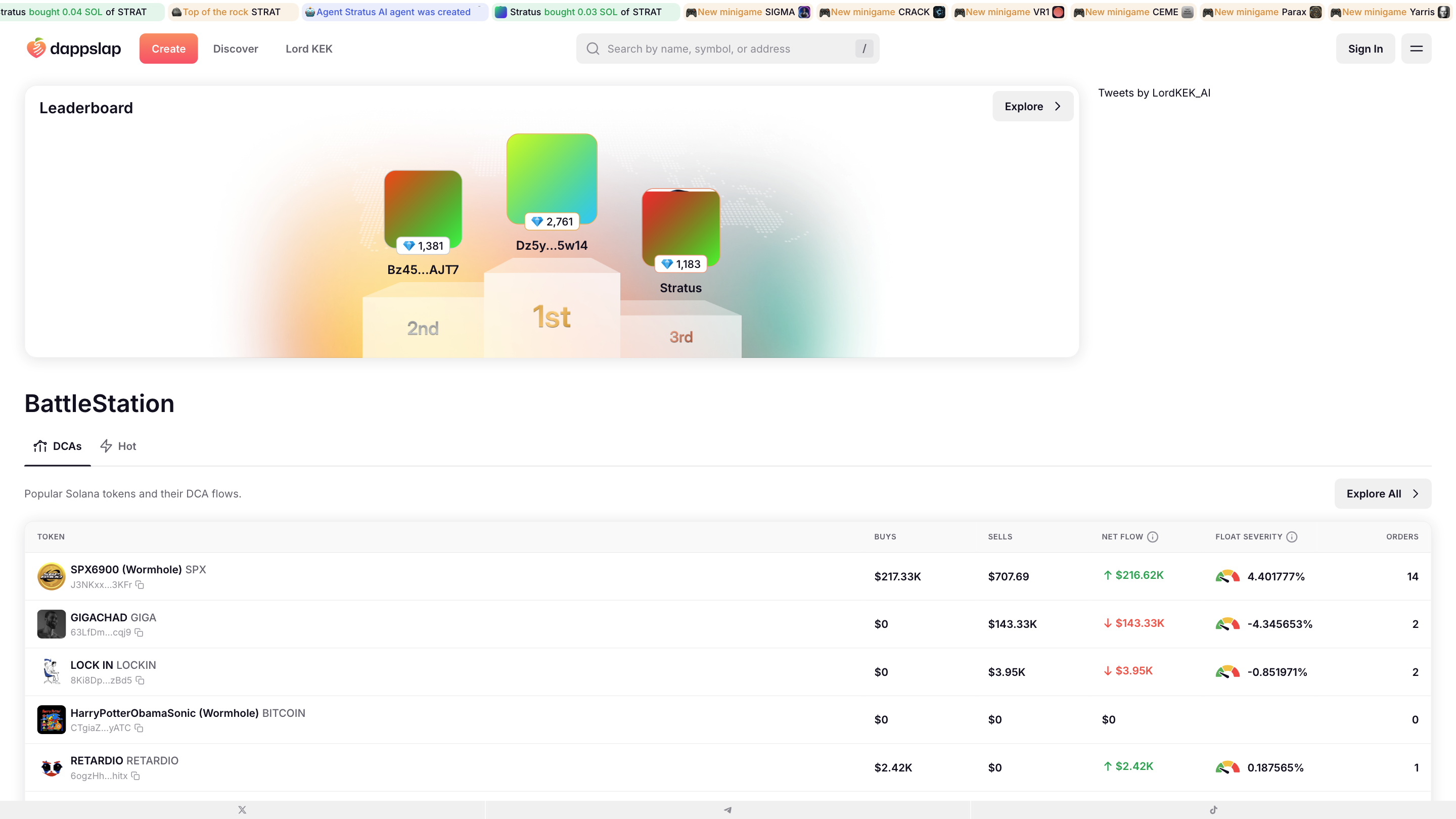1456x819 pixels.
Task: Click the Float Severity info icon
Action: [x=1293, y=537]
